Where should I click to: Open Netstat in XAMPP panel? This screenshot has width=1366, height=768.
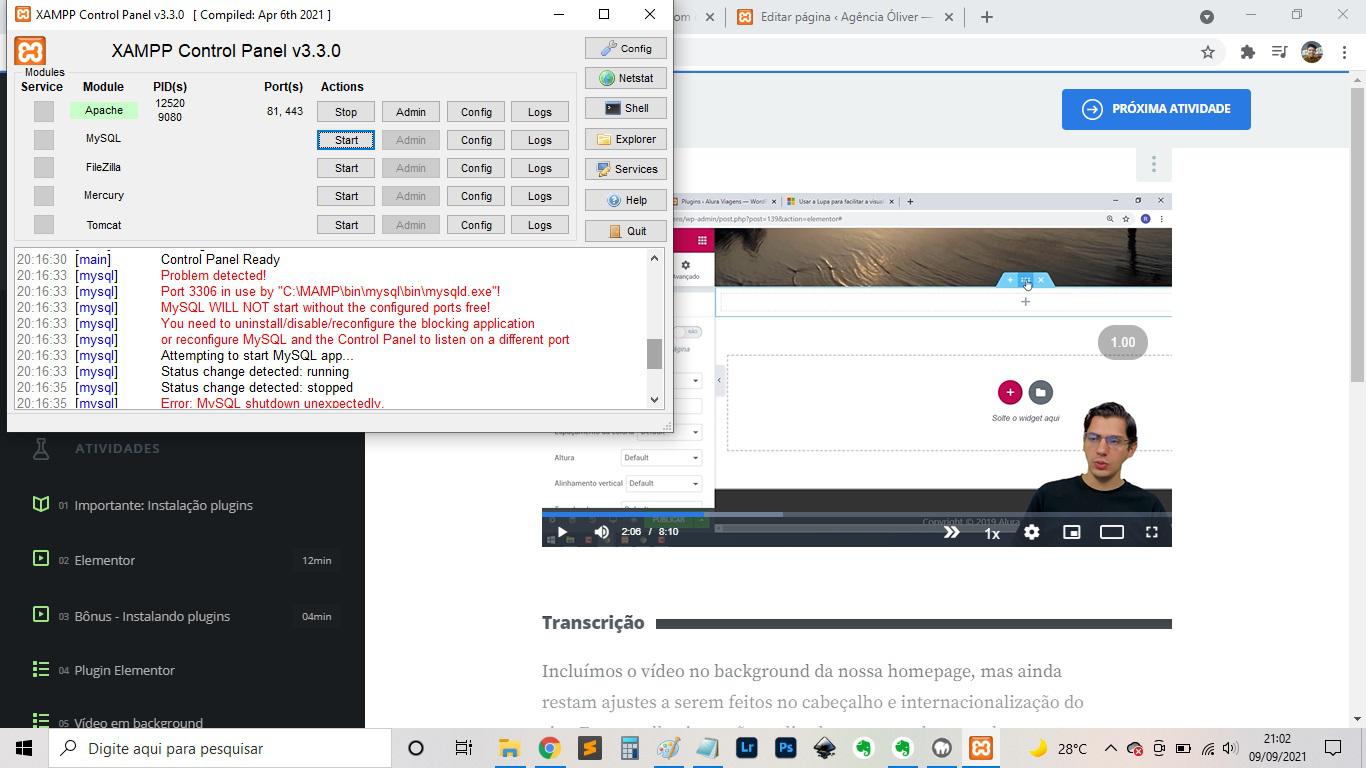(626, 78)
